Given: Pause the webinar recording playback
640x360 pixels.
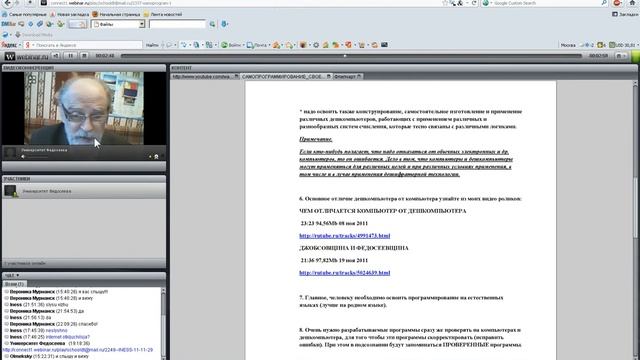Looking at the screenshot, I should tap(70, 56).
